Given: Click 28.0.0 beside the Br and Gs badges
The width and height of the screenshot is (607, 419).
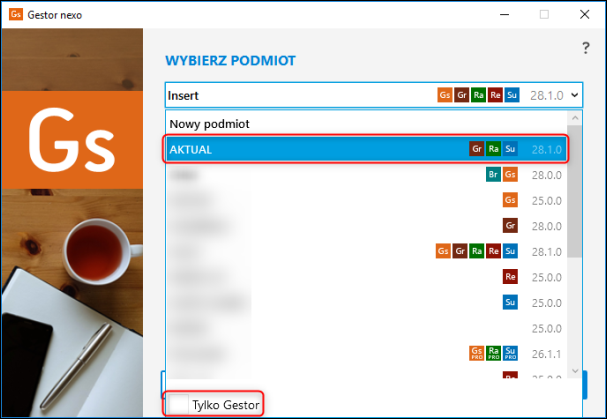Looking at the screenshot, I should point(546,175).
